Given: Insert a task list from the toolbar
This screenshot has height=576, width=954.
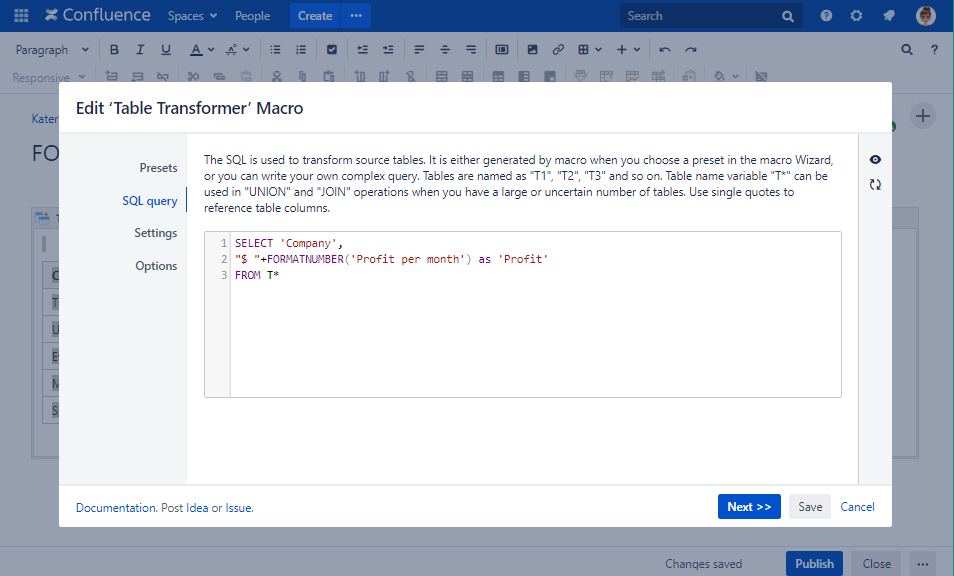Looking at the screenshot, I should (332, 49).
